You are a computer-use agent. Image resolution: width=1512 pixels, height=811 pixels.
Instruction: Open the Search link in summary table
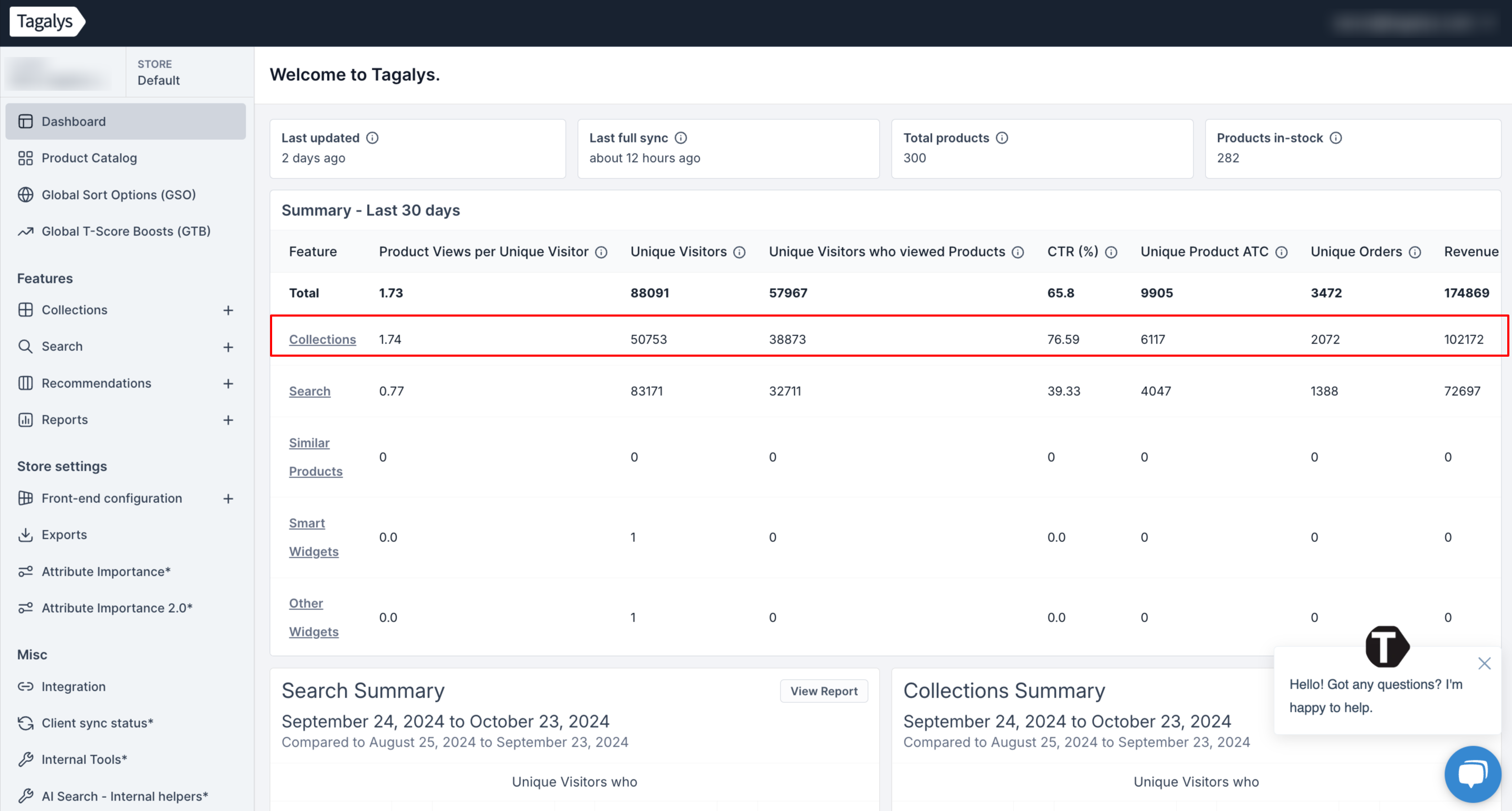point(310,391)
